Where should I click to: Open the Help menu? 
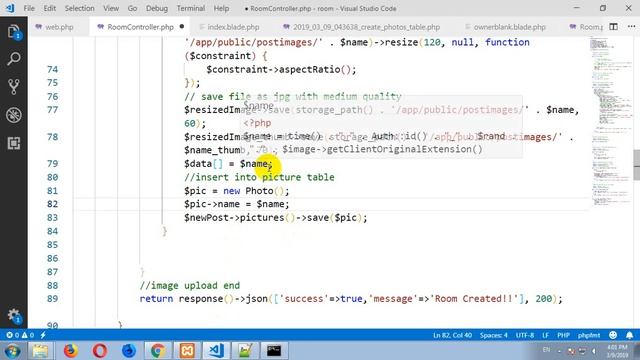[x=221, y=8]
